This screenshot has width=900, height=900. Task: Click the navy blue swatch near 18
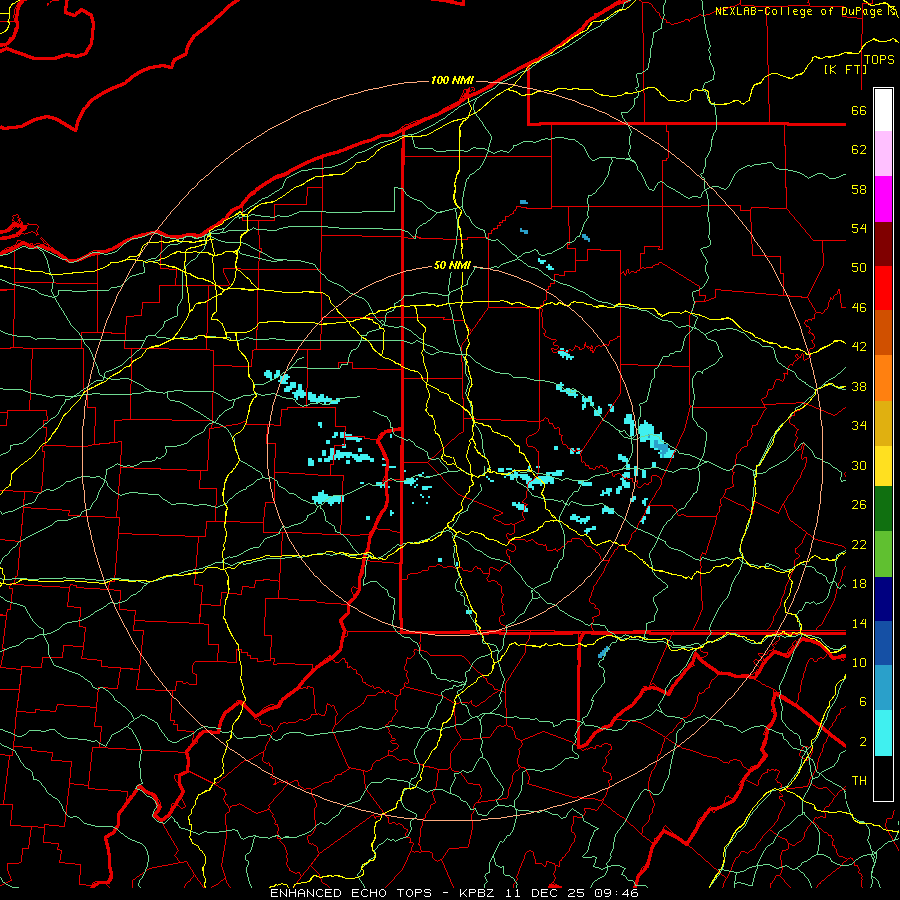(x=883, y=599)
